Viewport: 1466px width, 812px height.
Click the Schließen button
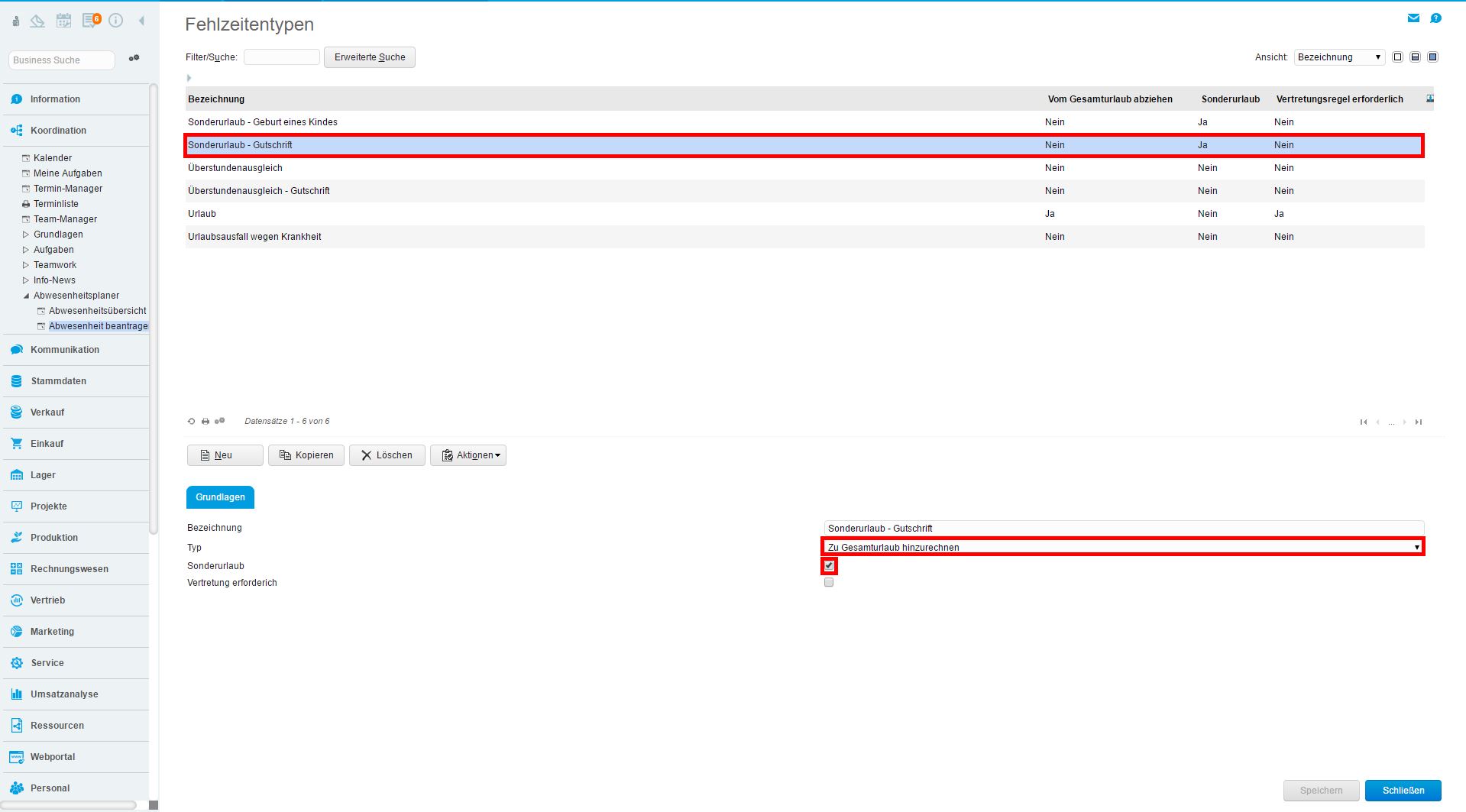coord(1403,791)
